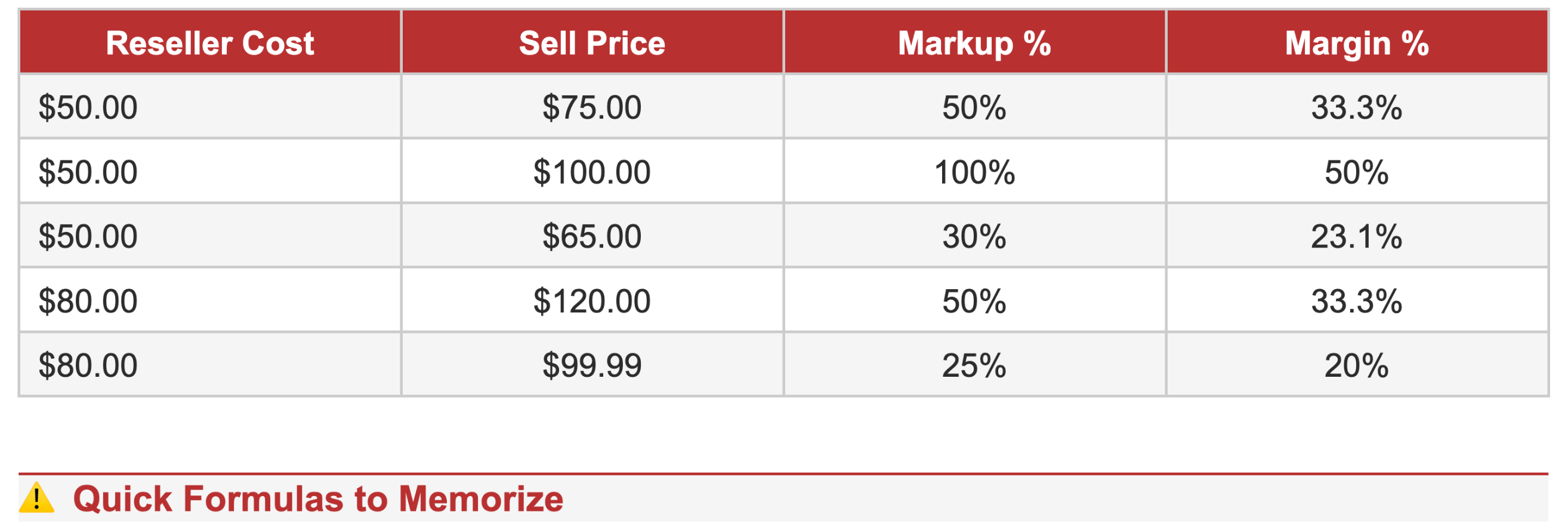
Task: Select the $65.00 sell price cell
Action: point(592,237)
